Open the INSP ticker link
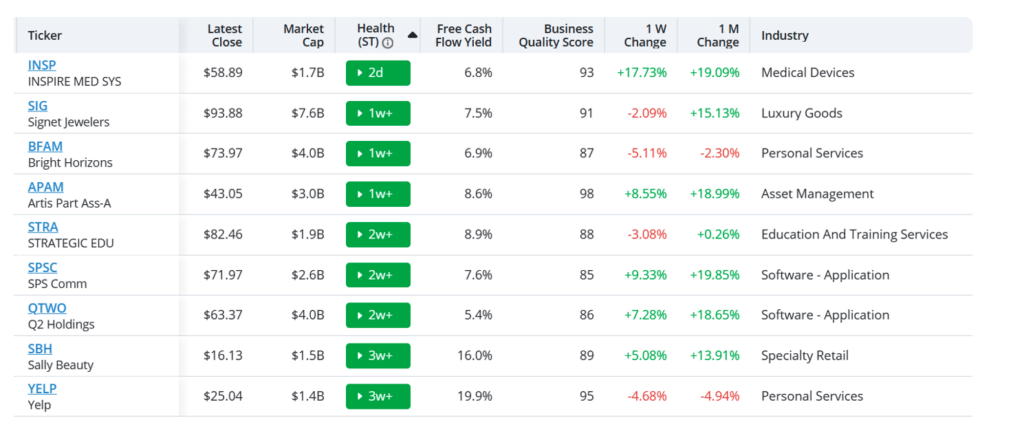This screenshot has height=433, width=1024. coord(42,65)
